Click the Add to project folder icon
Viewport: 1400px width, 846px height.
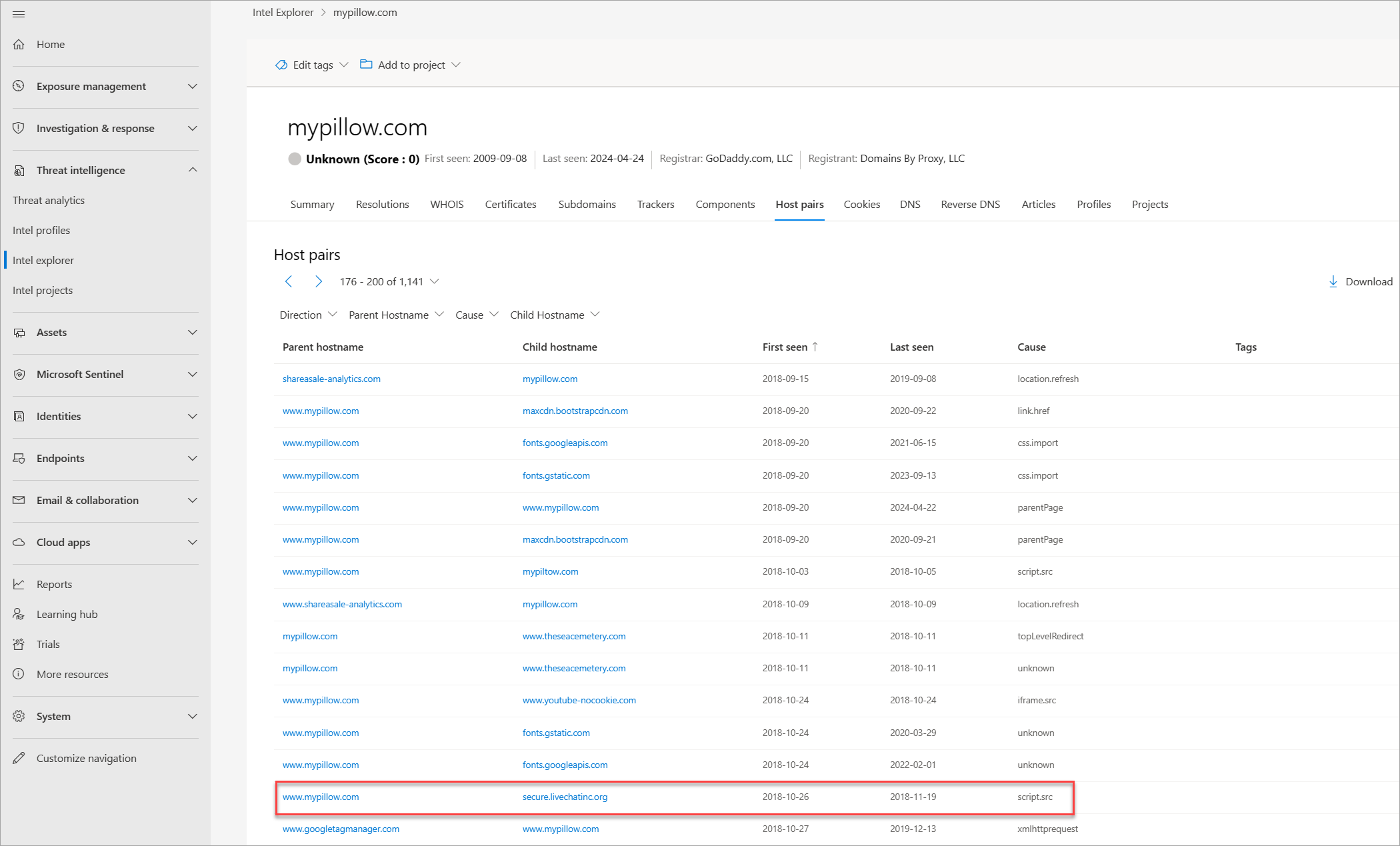(x=366, y=65)
